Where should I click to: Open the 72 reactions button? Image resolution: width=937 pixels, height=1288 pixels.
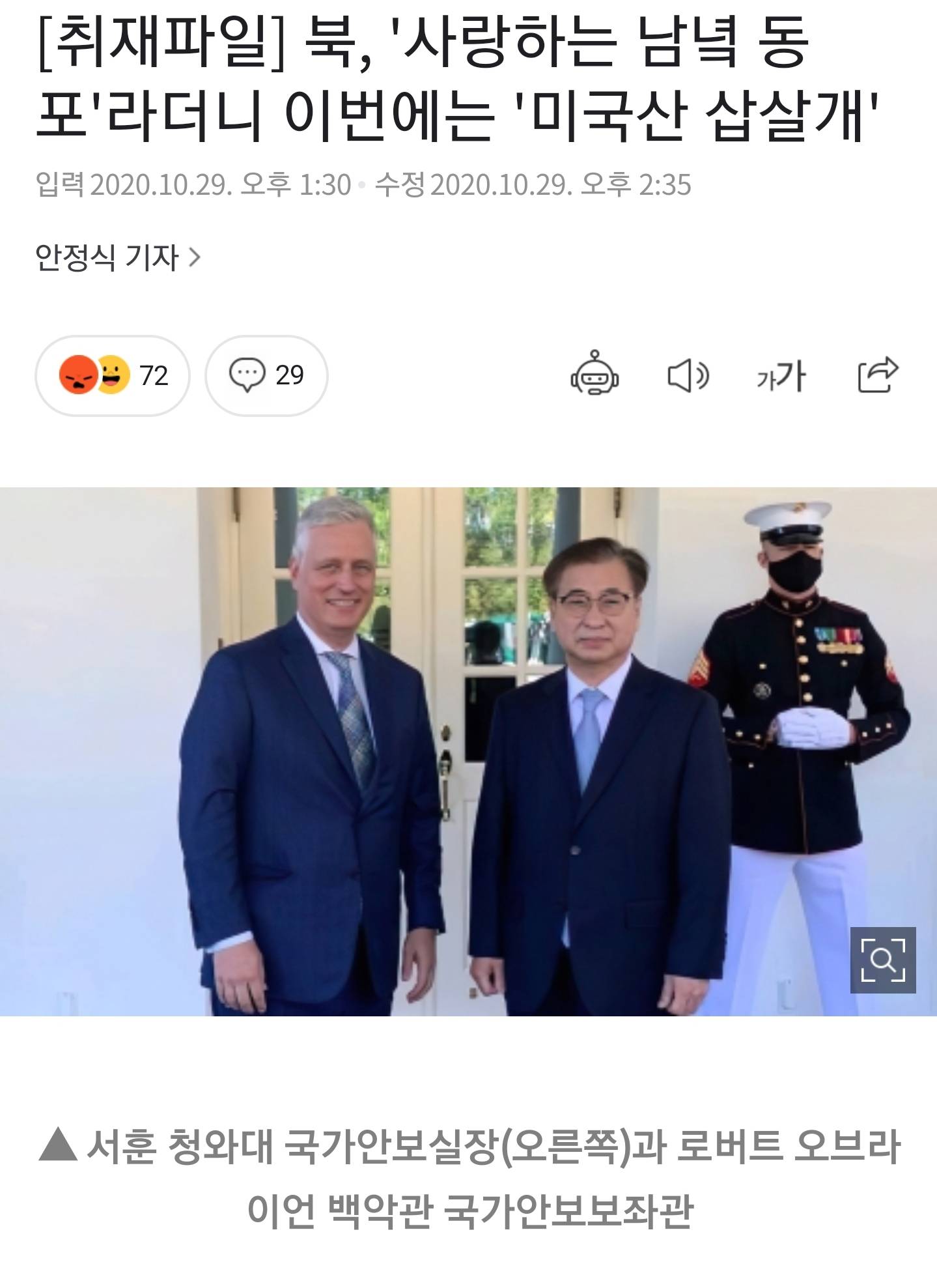pos(113,375)
